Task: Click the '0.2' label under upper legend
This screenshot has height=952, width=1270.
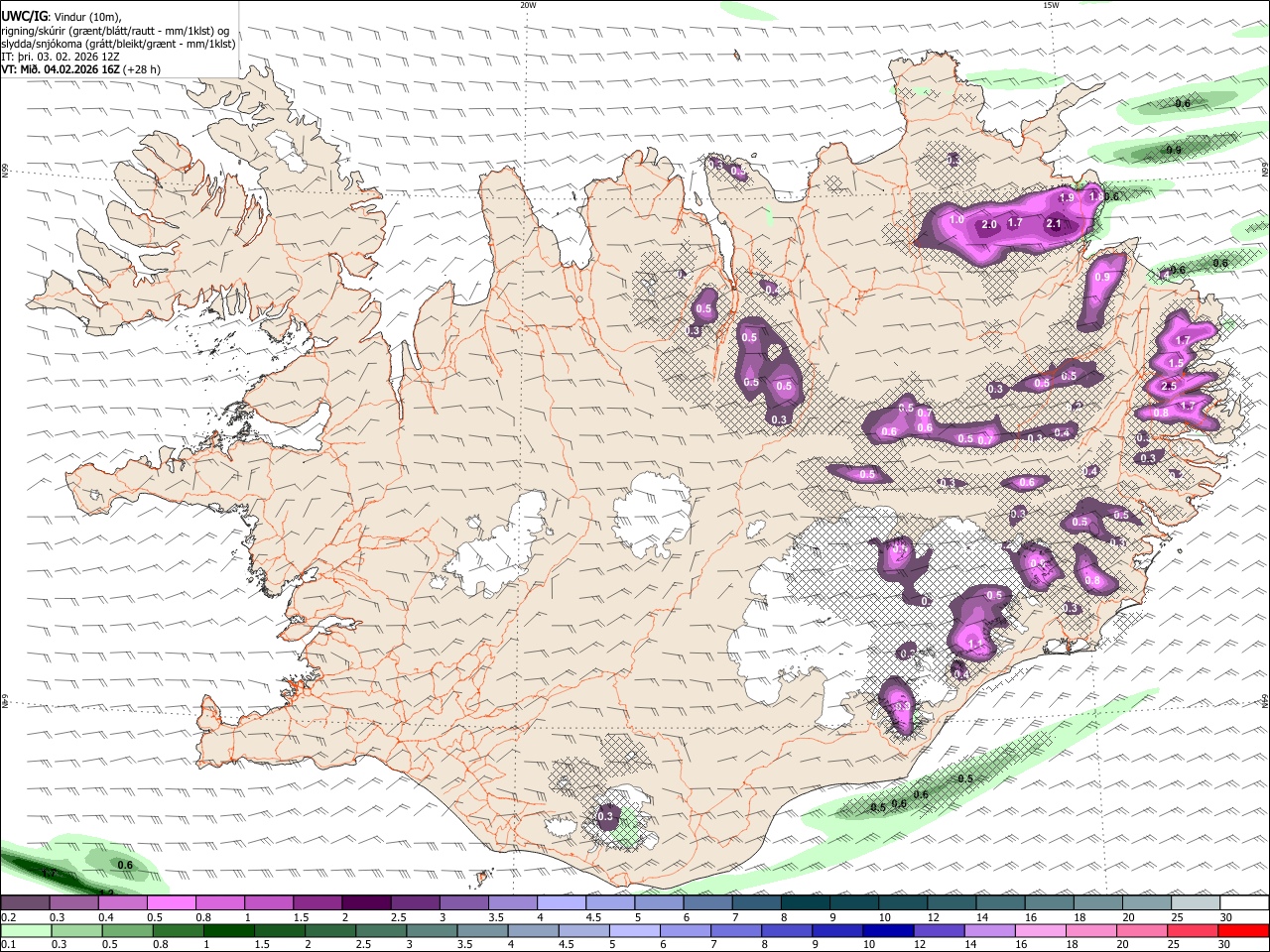Action: pyautogui.click(x=9, y=917)
